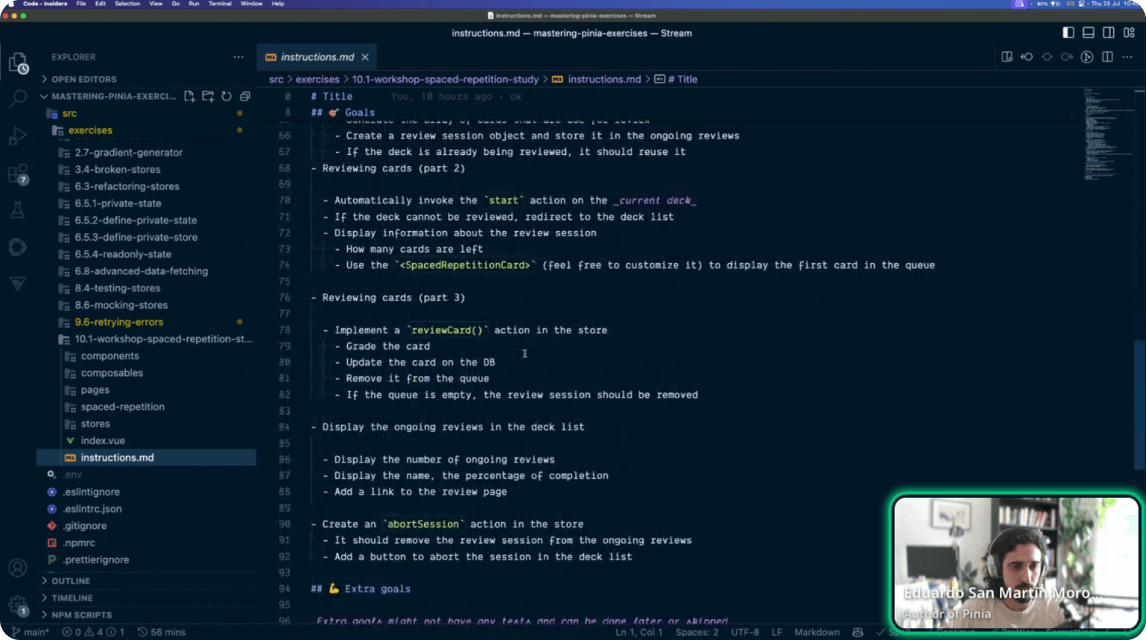
Task: Create a new file from the Explorer toolbar
Action: pyautogui.click(x=190, y=96)
